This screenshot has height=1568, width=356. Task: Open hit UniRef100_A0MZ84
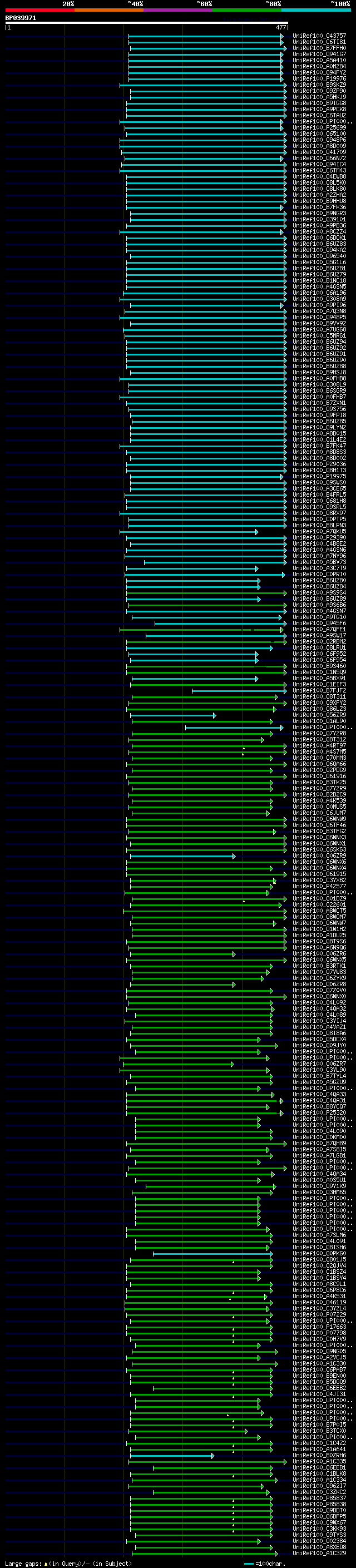pos(319,66)
